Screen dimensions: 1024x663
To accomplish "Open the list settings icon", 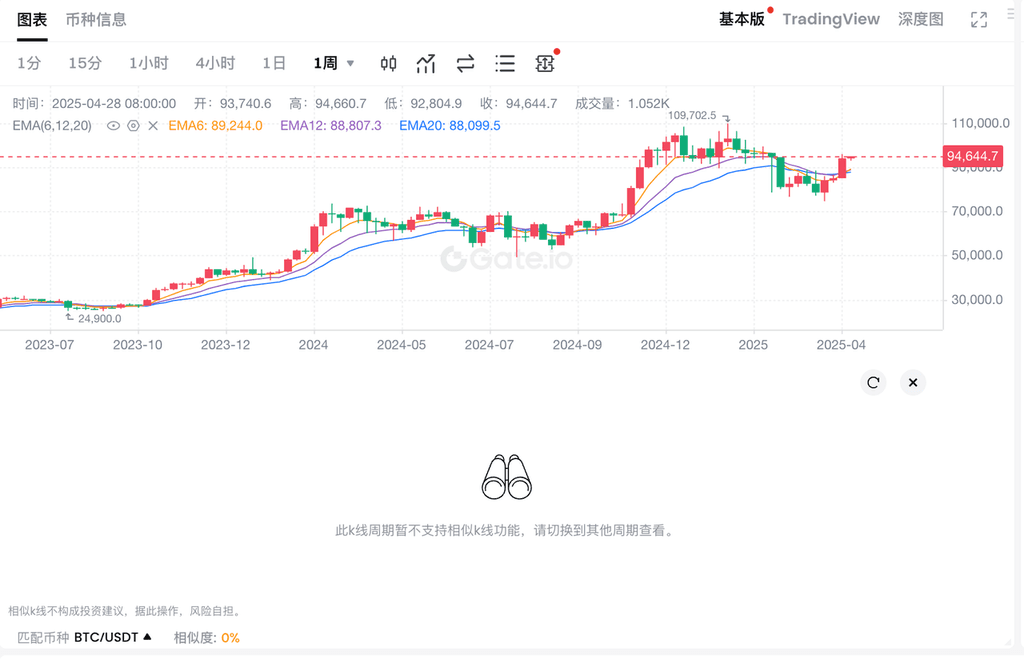I will pos(505,64).
